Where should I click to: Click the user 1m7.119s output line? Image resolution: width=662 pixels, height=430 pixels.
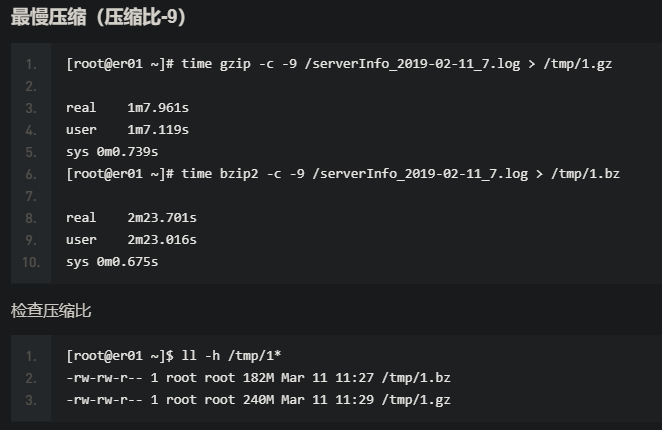pyautogui.click(x=127, y=129)
